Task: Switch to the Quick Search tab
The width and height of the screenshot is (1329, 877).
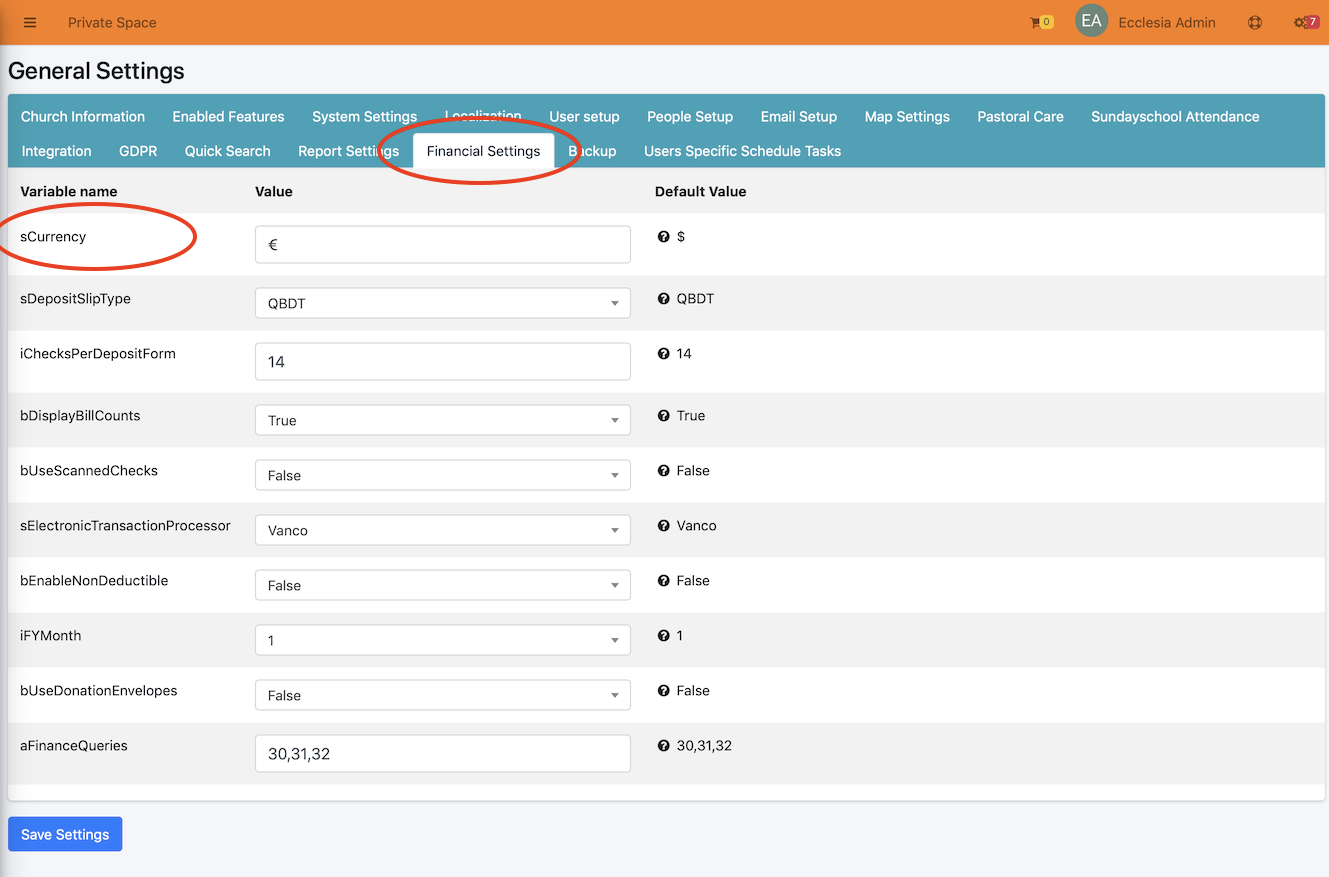Action: pyautogui.click(x=228, y=151)
